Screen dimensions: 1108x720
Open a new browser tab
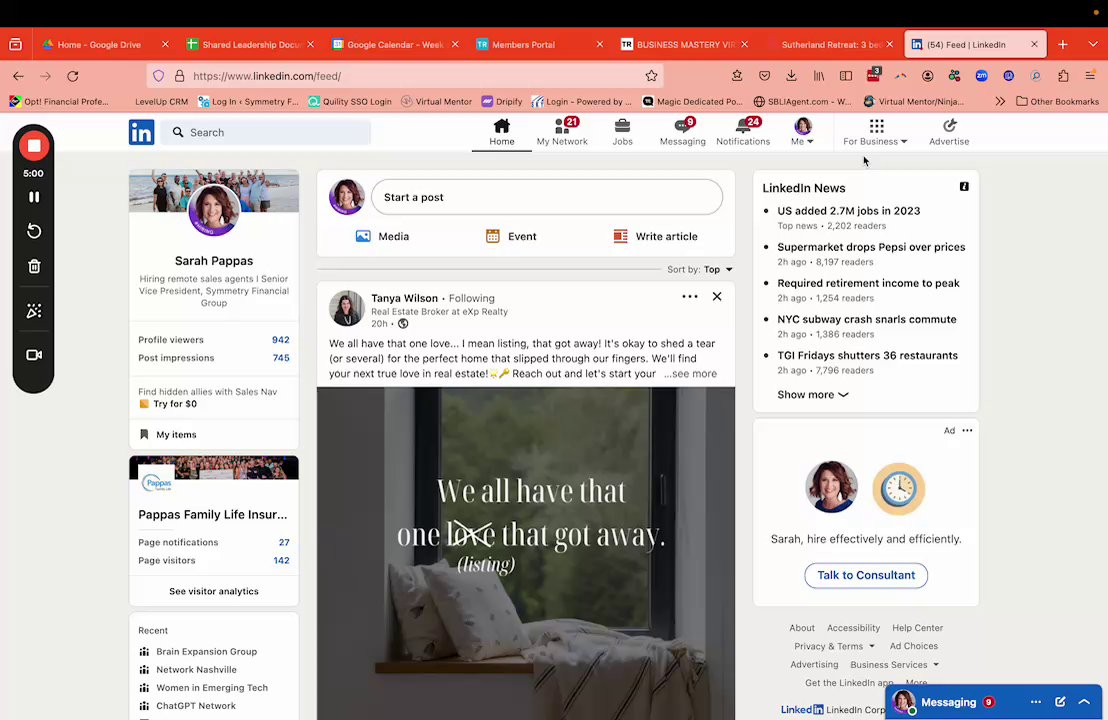coord(1063,45)
